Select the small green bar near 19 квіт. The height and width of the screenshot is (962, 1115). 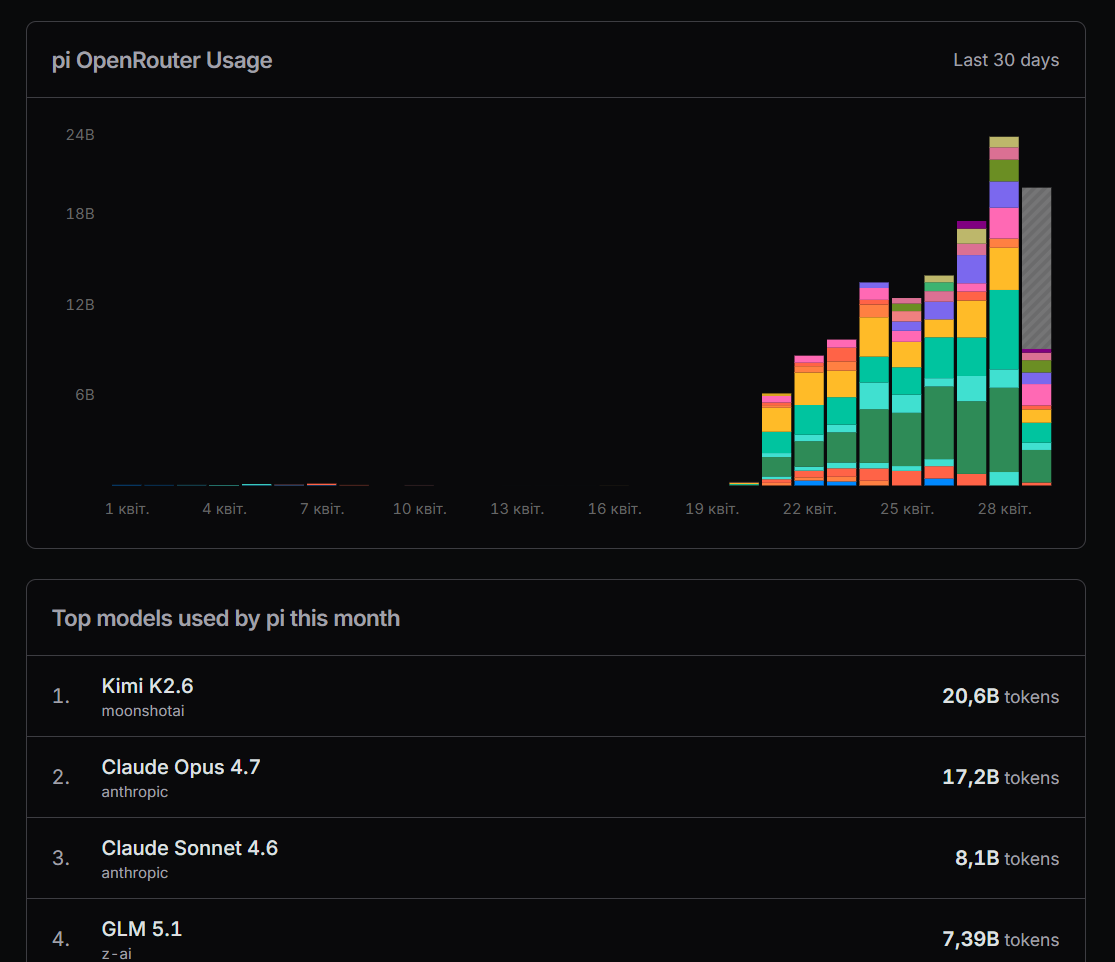(x=743, y=482)
